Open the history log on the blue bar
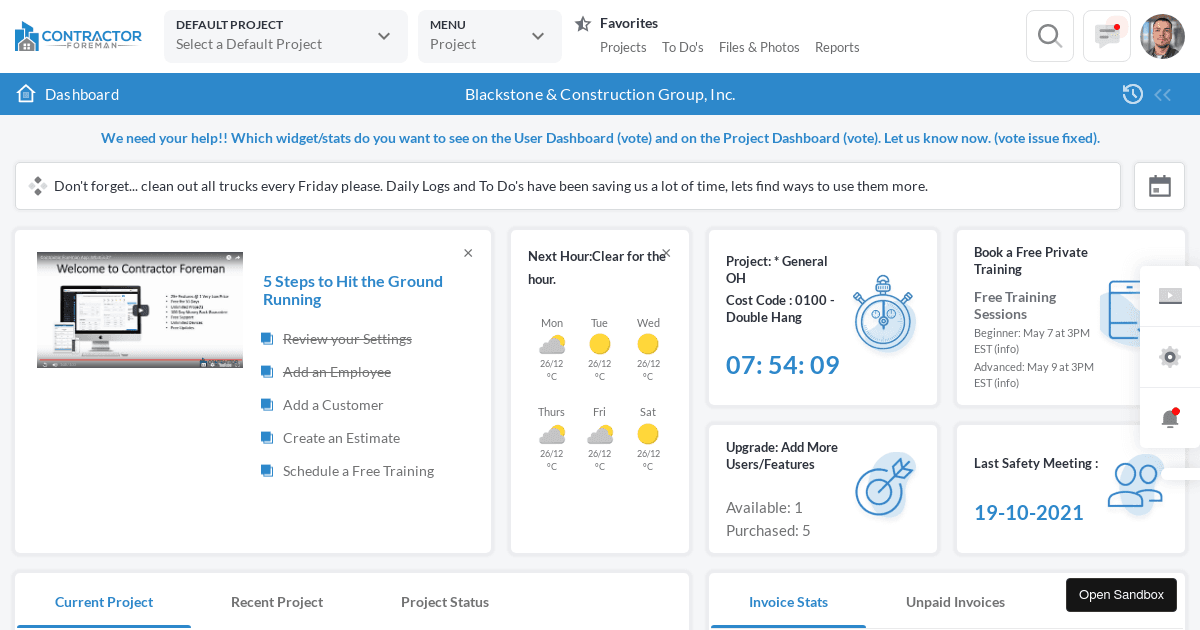 [1132, 94]
